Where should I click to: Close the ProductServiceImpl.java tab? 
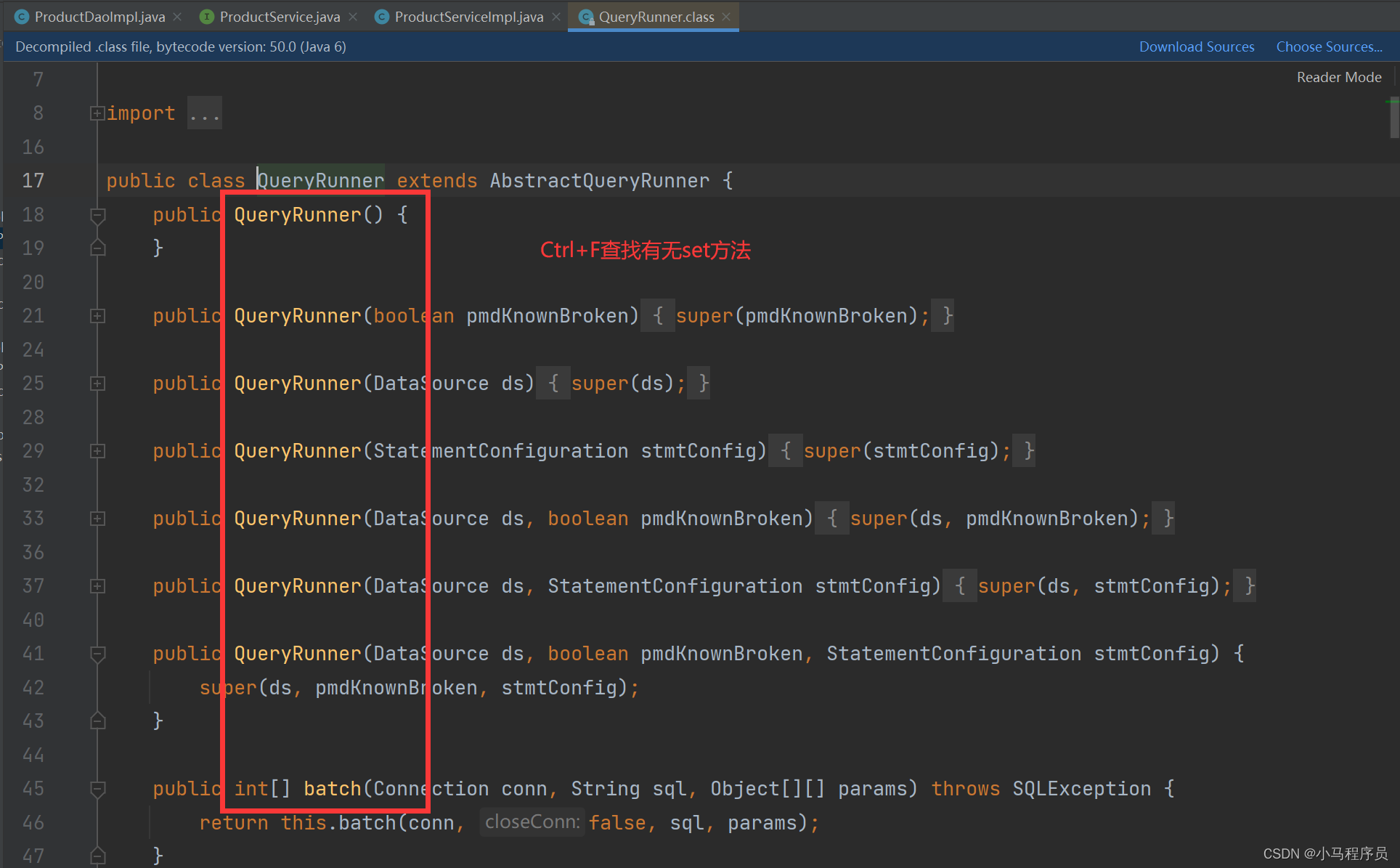pyautogui.click(x=556, y=17)
